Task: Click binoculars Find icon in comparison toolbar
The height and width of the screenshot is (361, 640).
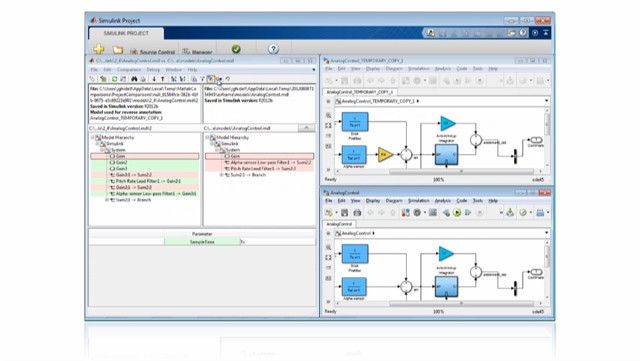Action: tap(134, 79)
